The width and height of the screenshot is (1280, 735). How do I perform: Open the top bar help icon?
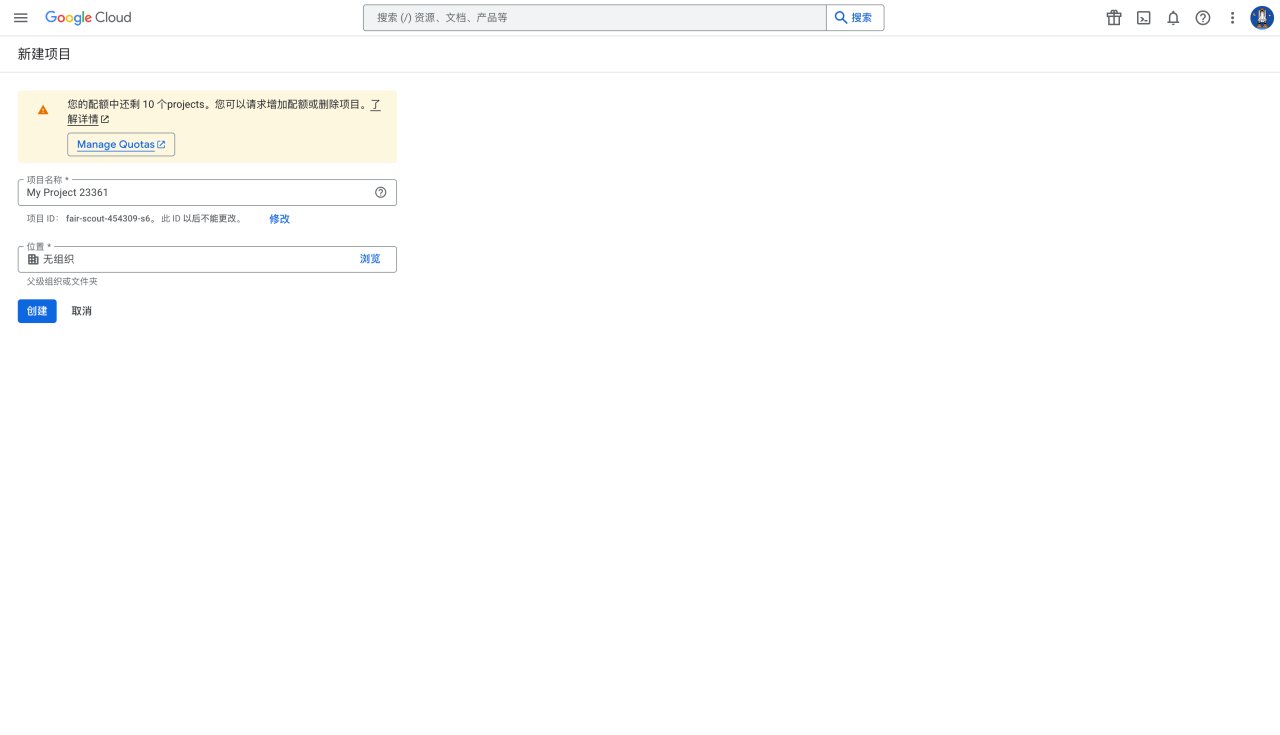coord(1203,18)
